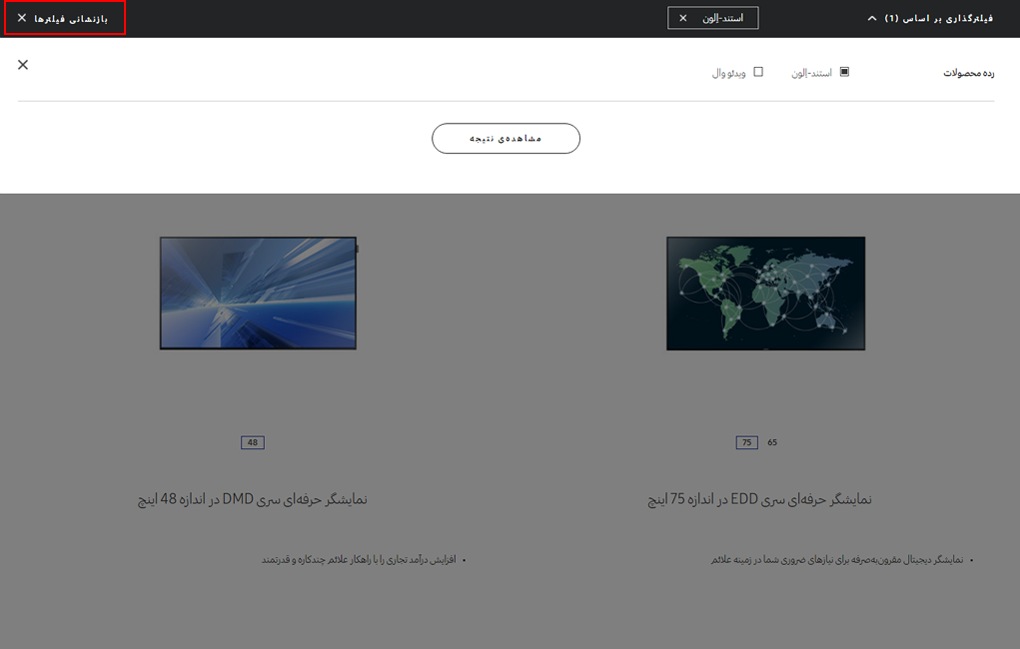Image resolution: width=1020 pixels, height=649 pixels.
Task: Click the بازنشانی فیلترها reset text
Action: pyautogui.click(x=71, y=19)
